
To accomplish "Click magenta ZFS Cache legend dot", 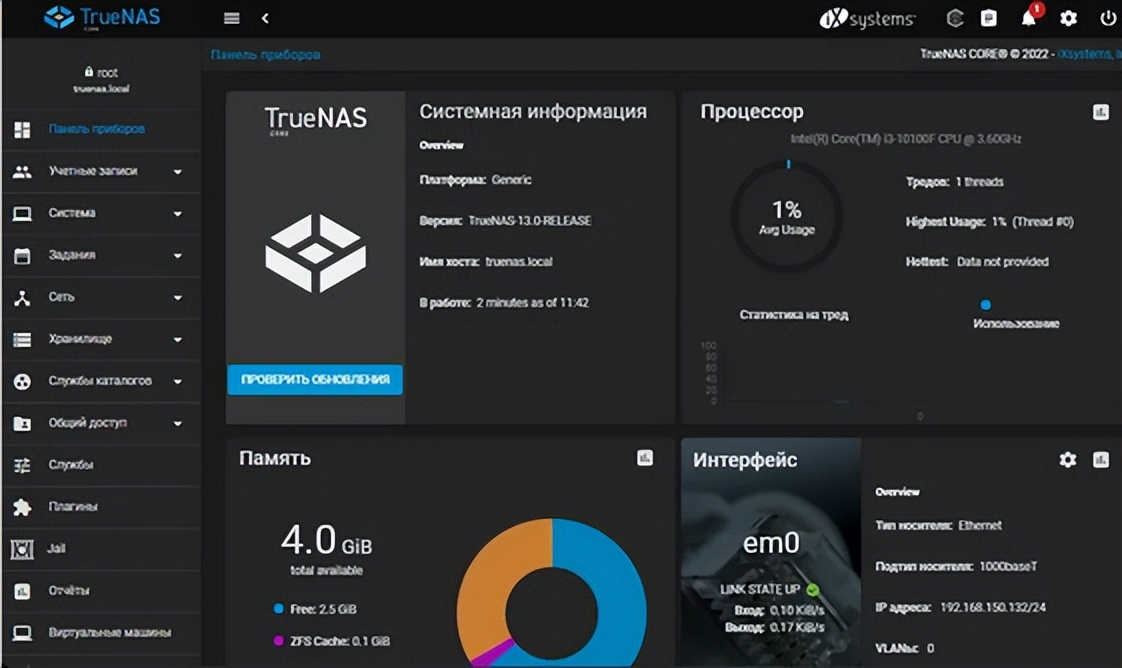I will point(278,641).
